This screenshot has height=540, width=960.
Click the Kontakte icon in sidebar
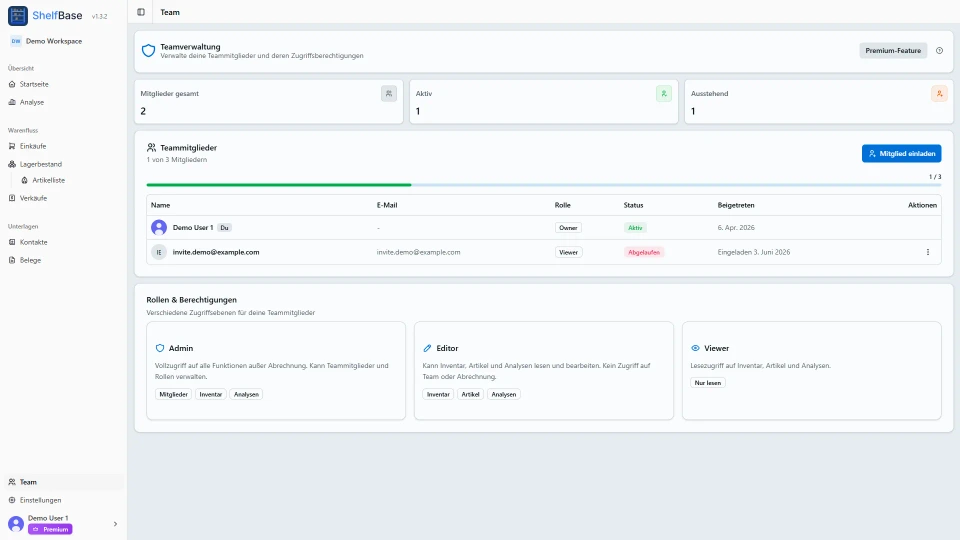[x=12, y=242]
